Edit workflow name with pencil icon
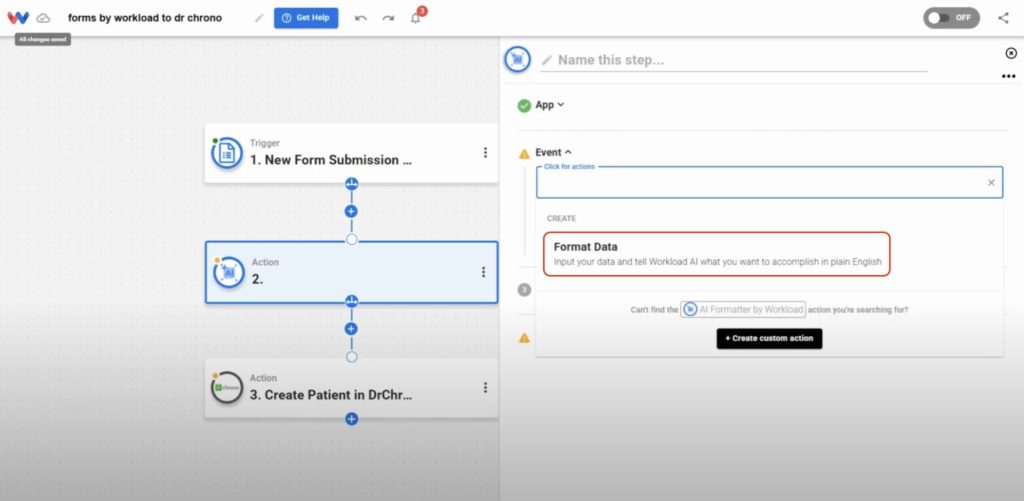Screen dimensions: 1024x501 pos(259,18)
